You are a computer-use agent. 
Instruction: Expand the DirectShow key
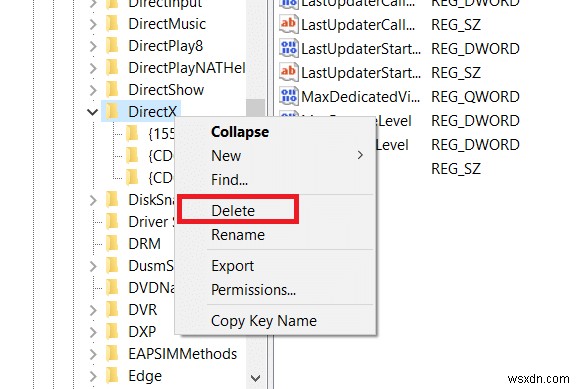click(93, 90)
